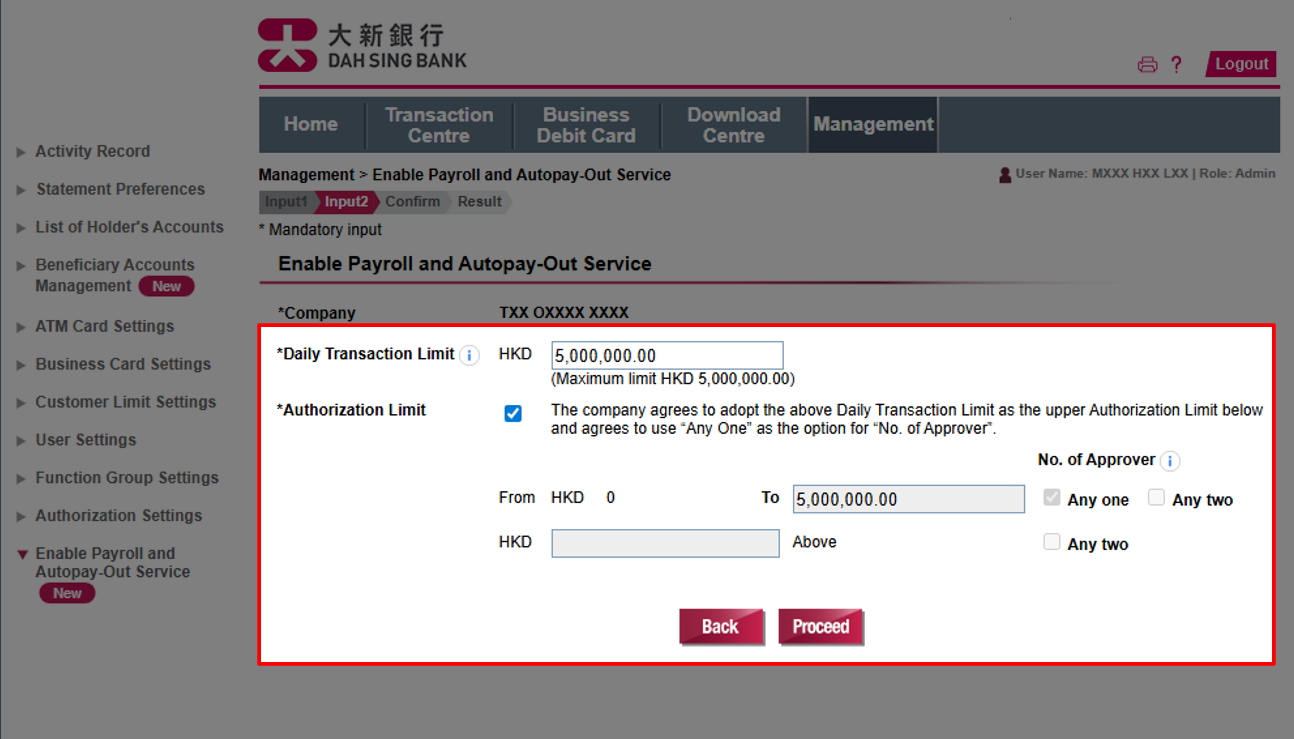Expand Authorization Settings arrow
This screenshot has height=739, width=1294.
(21, 517)
